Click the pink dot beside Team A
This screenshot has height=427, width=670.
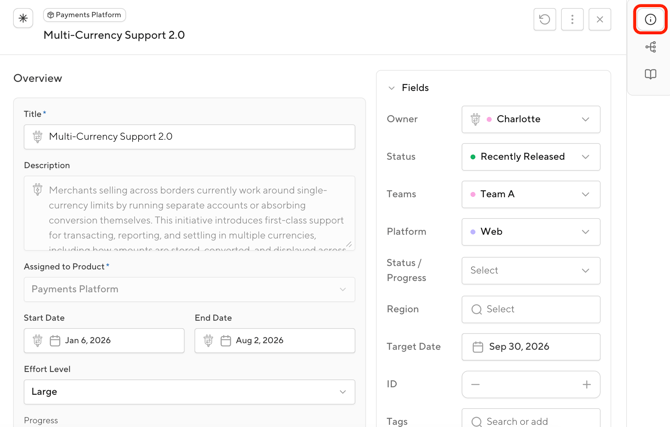point(473,194)
